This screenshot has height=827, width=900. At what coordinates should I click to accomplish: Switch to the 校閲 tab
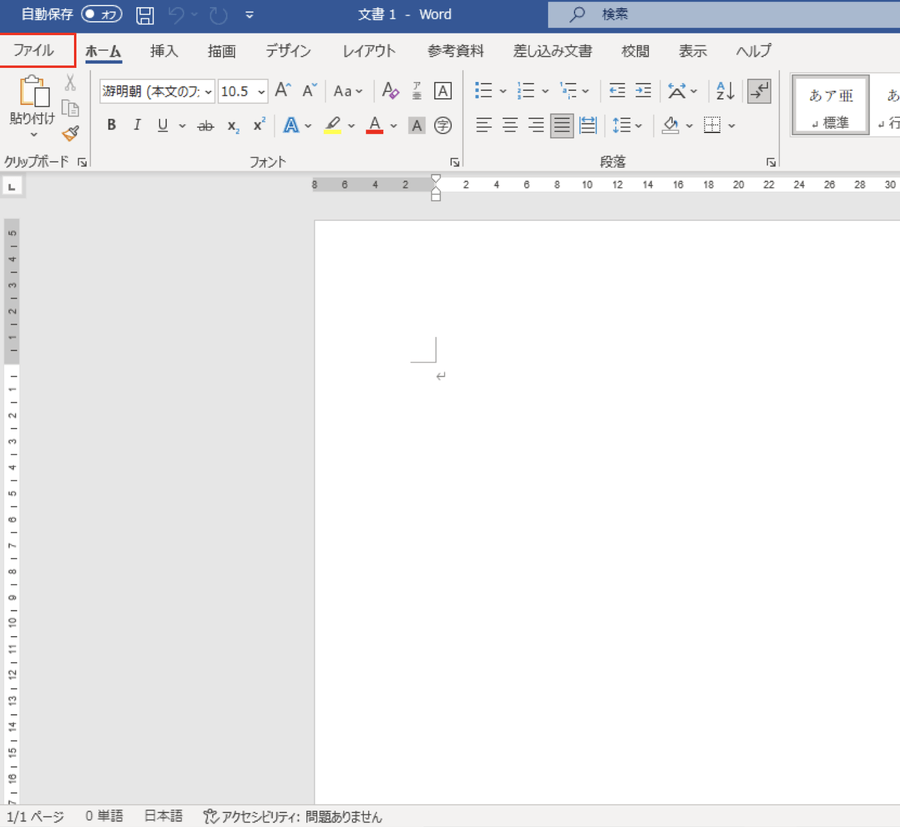click(x=635, y=51)
